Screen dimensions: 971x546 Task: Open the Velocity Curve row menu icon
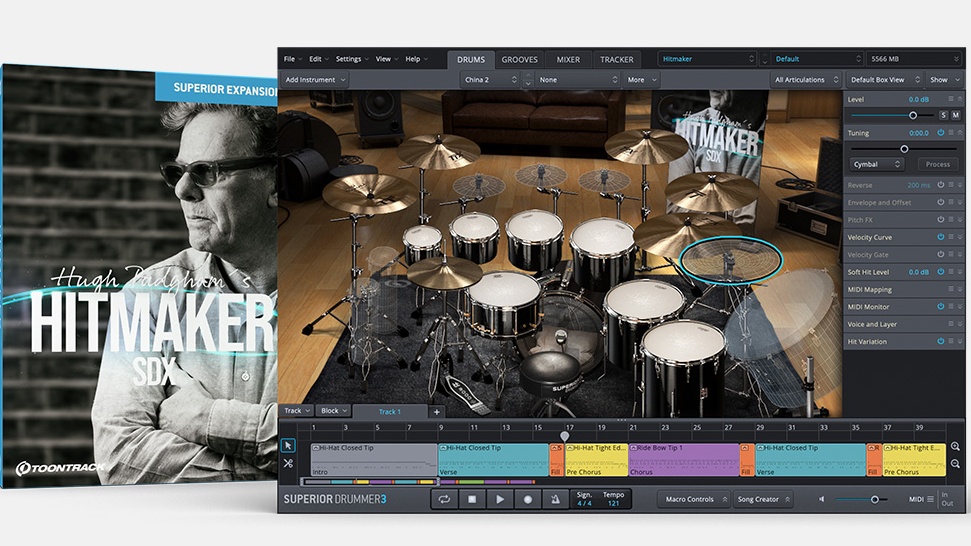point(951,237)
